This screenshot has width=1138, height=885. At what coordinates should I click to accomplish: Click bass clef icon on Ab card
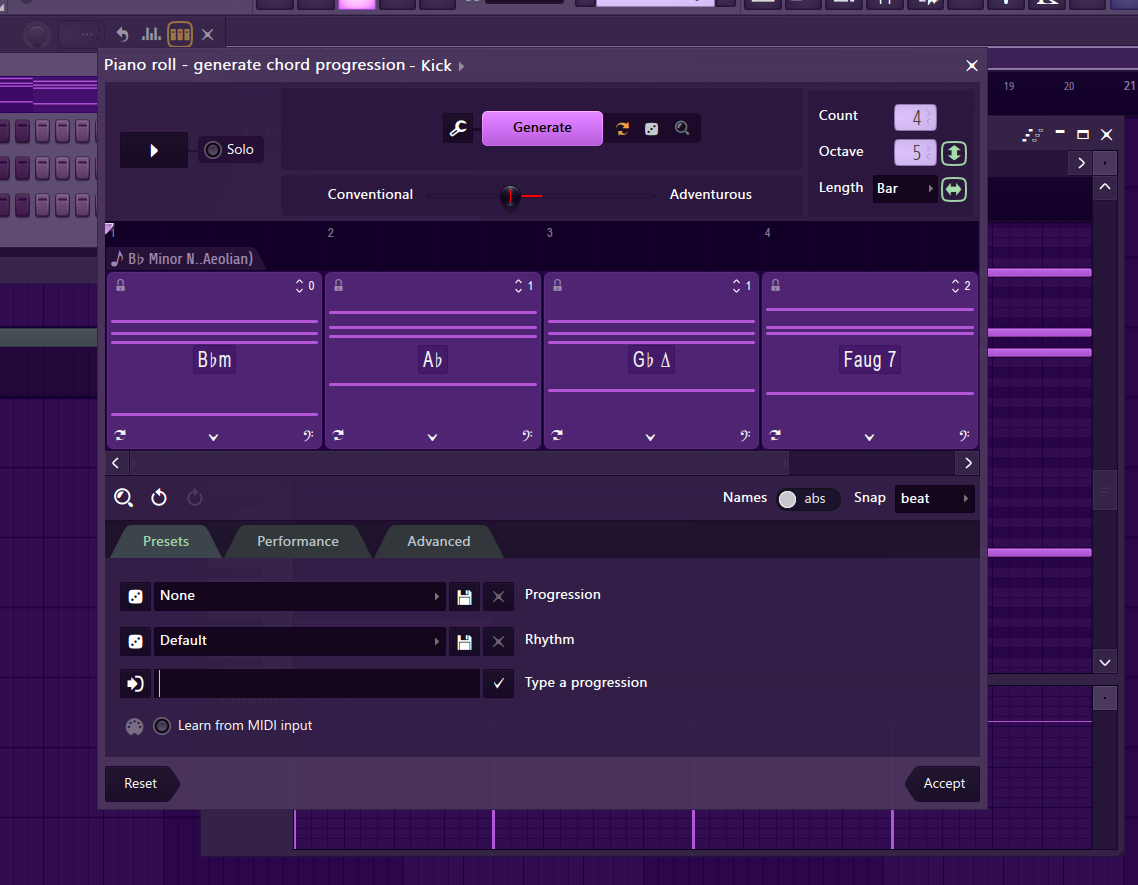(527, 436)
